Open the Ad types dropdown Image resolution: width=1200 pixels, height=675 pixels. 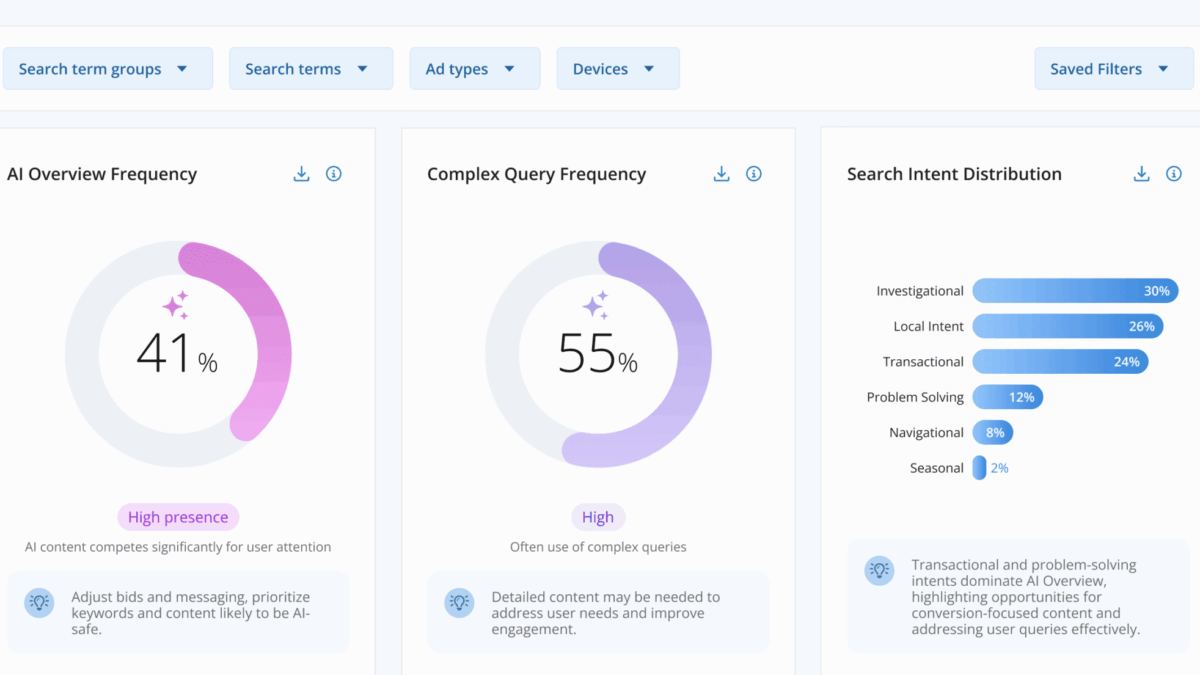click(474, 69)
